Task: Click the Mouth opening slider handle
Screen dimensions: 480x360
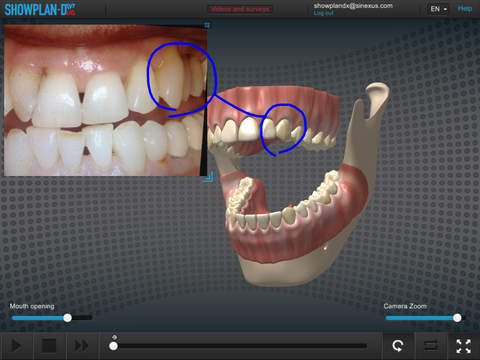Action: coord(68,318)
